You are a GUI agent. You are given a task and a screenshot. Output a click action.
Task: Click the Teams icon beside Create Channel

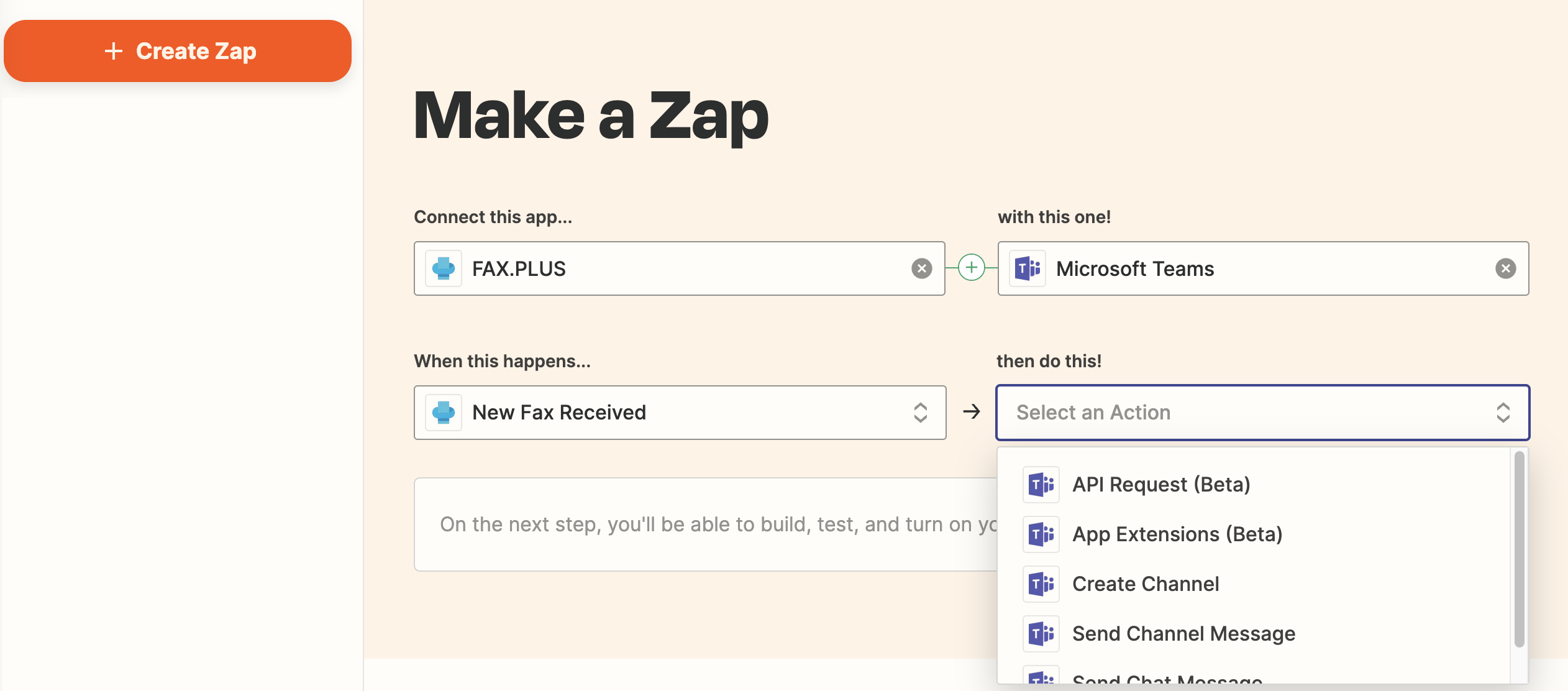[1041, 584]
